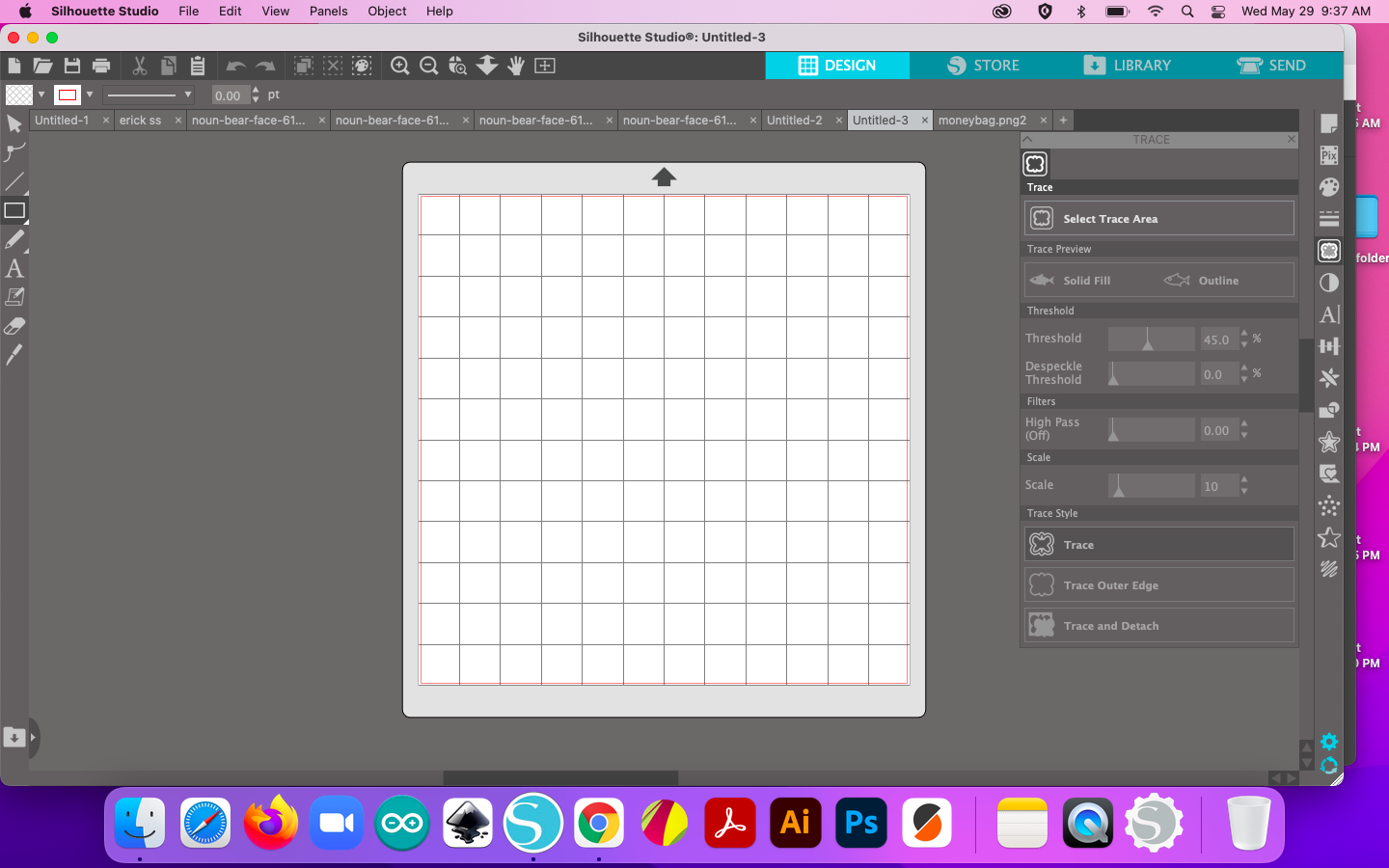Create a new document with New icon
Screen dimensions: 1389x868
coord(14,66)
